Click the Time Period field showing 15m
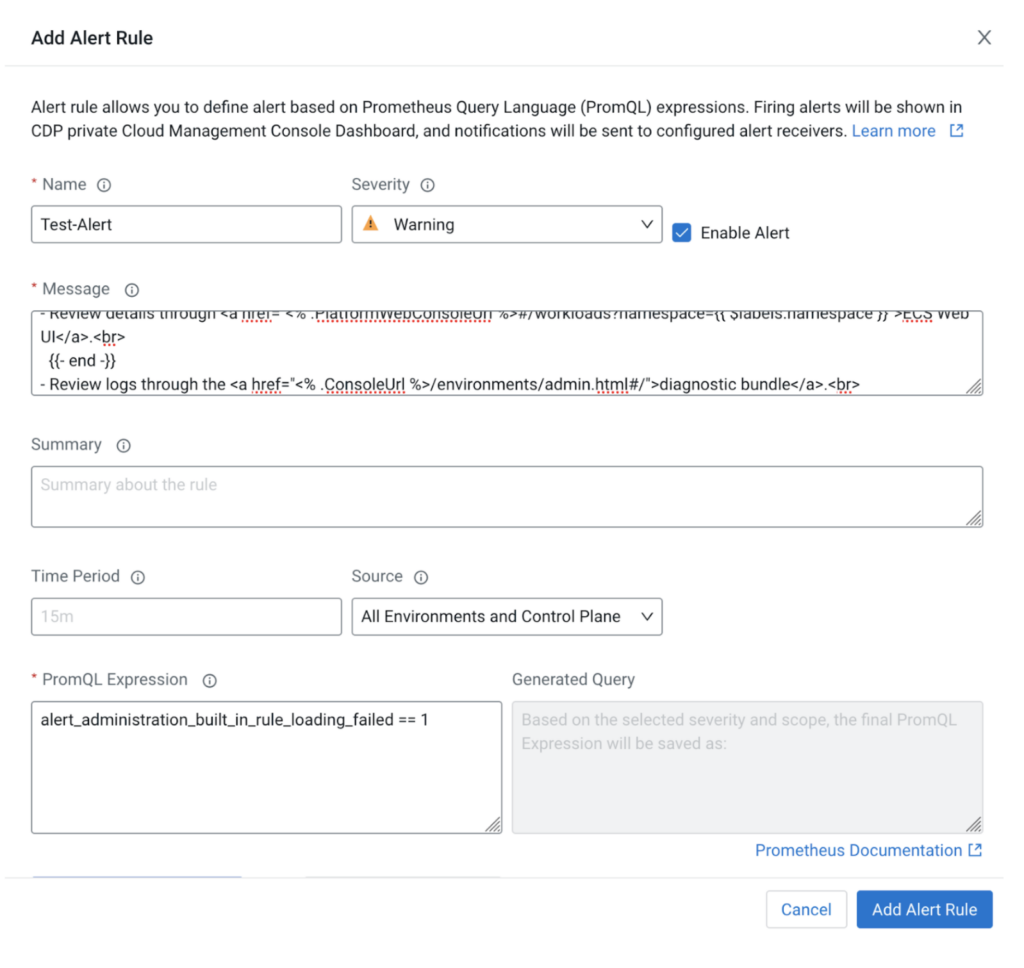The image size is (1024, 968). coord(186,616)
